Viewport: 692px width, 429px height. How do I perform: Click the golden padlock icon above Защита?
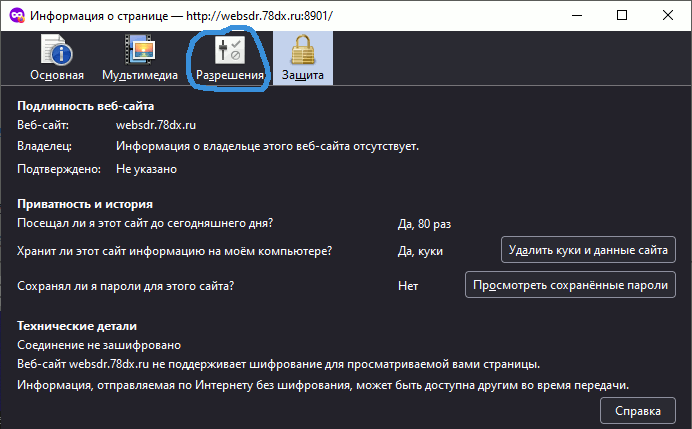(x=302, y=51)
